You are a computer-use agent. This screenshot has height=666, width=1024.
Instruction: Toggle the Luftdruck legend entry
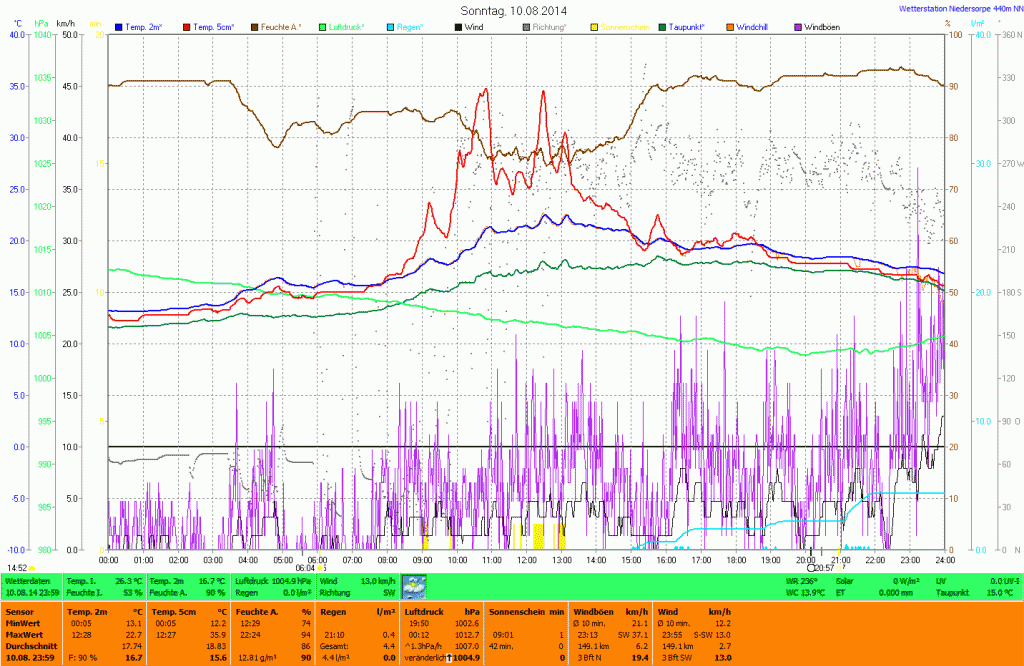click(345, 27)
